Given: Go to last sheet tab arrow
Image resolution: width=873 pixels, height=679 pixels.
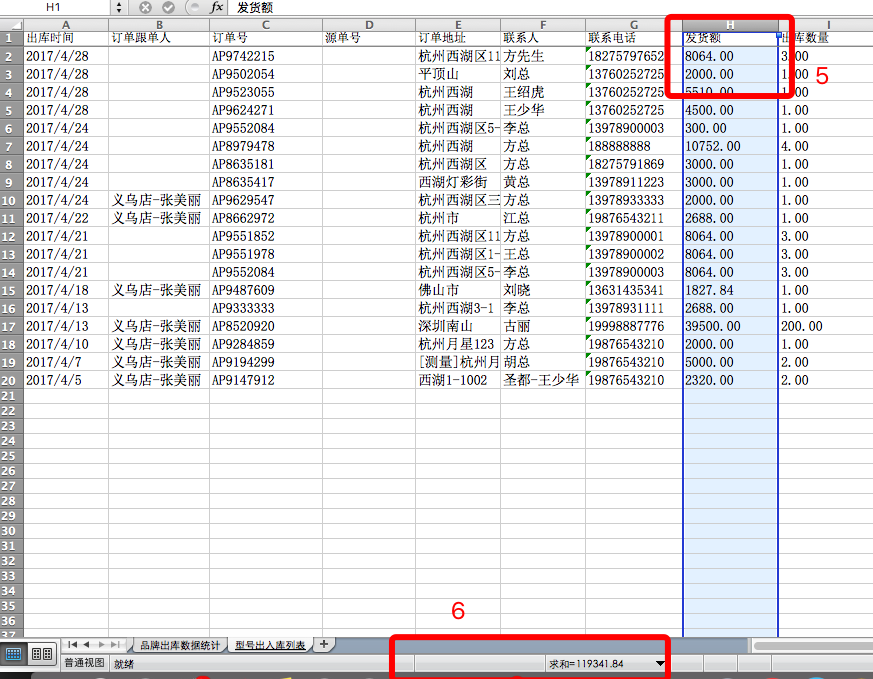Looking at the screenshot, I should tap(115, 644).
